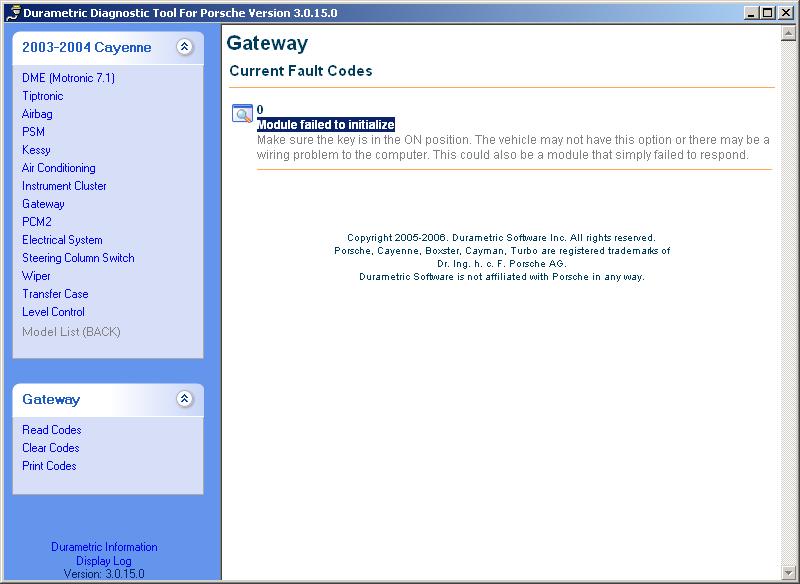Click the Current Fault Codes heading
Viewport: 800px width, 584px height.
pyautogui.click(x=301, y=71)
